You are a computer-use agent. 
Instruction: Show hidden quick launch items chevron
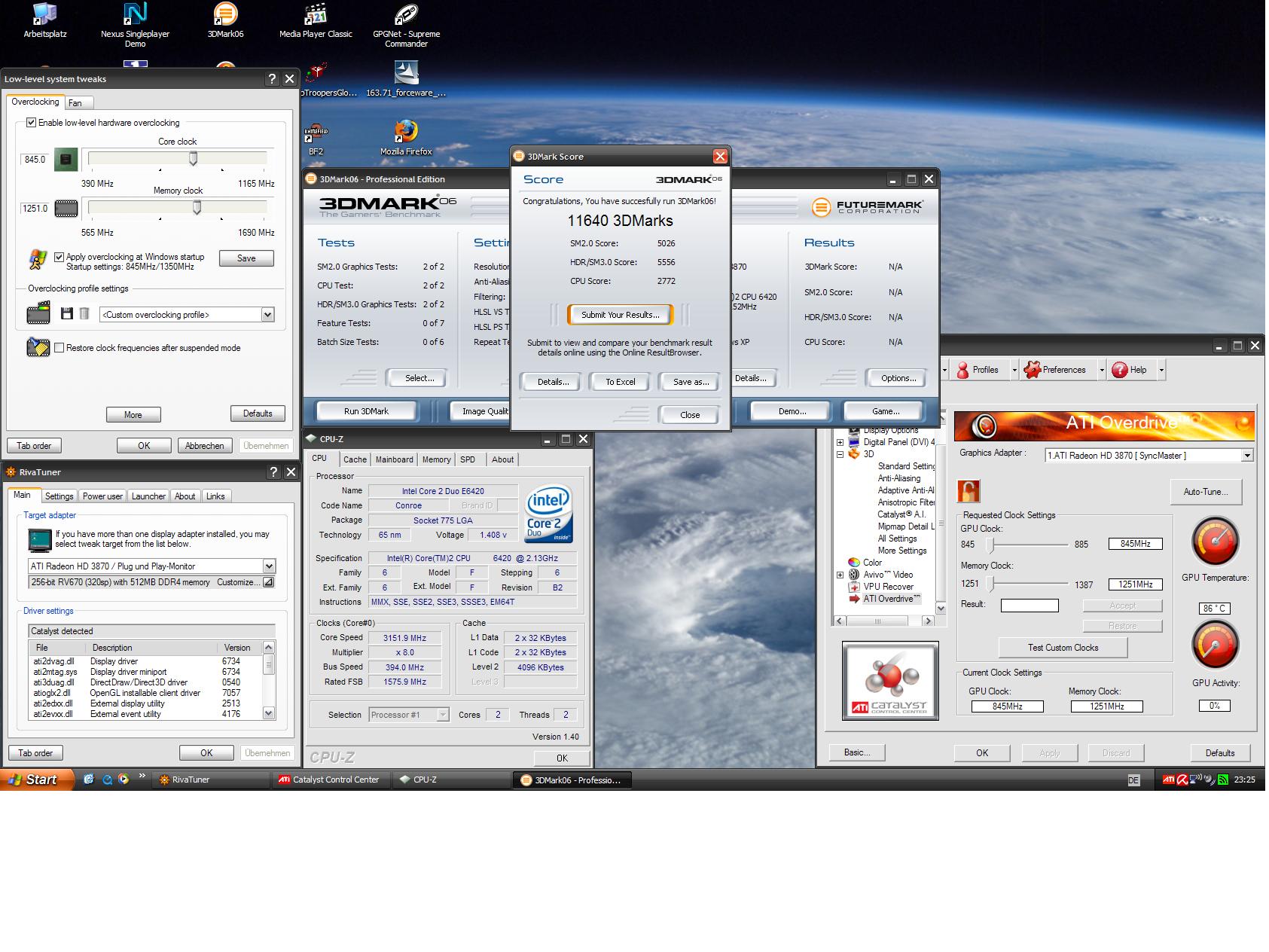142,777
